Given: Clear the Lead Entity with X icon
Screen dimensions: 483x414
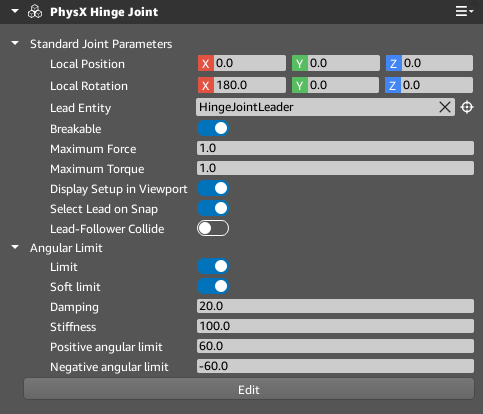Looking at the screenshot, I should [445, 107].
